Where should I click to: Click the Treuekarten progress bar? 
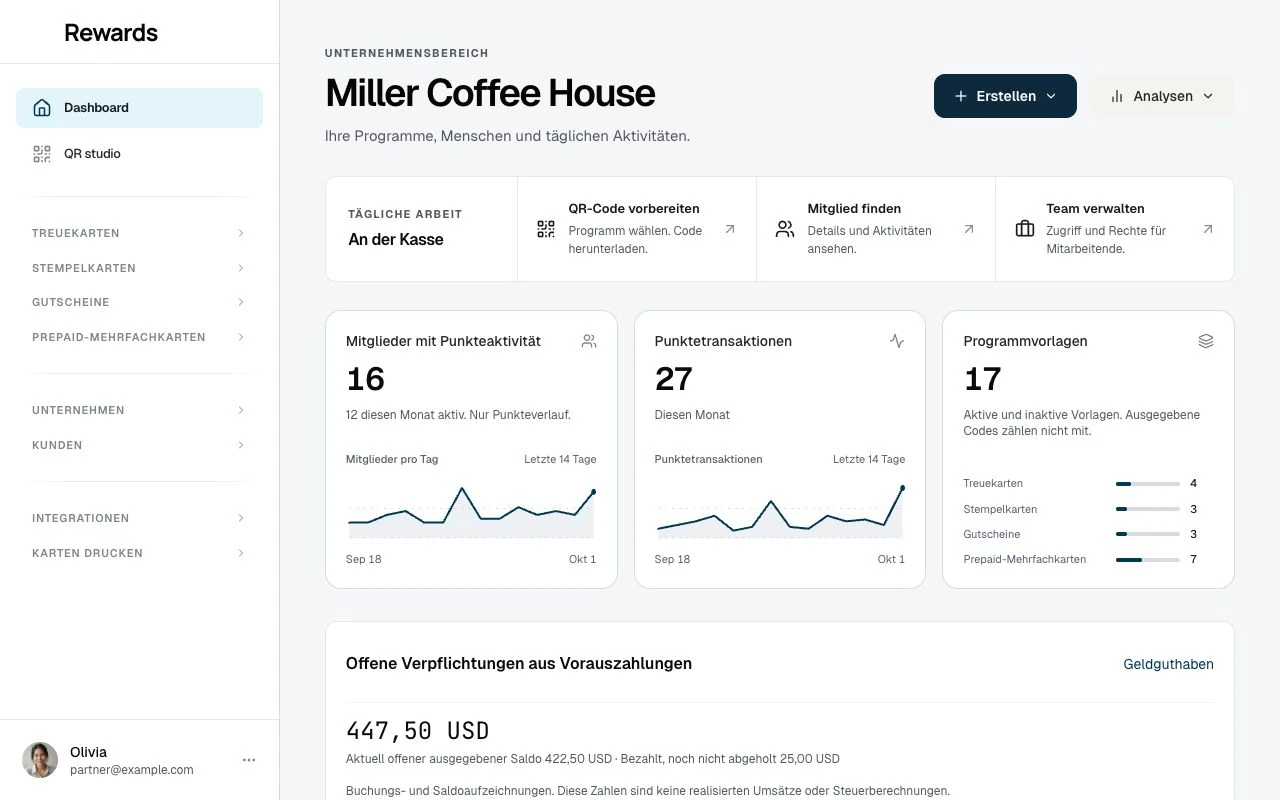click(1148, 484)
